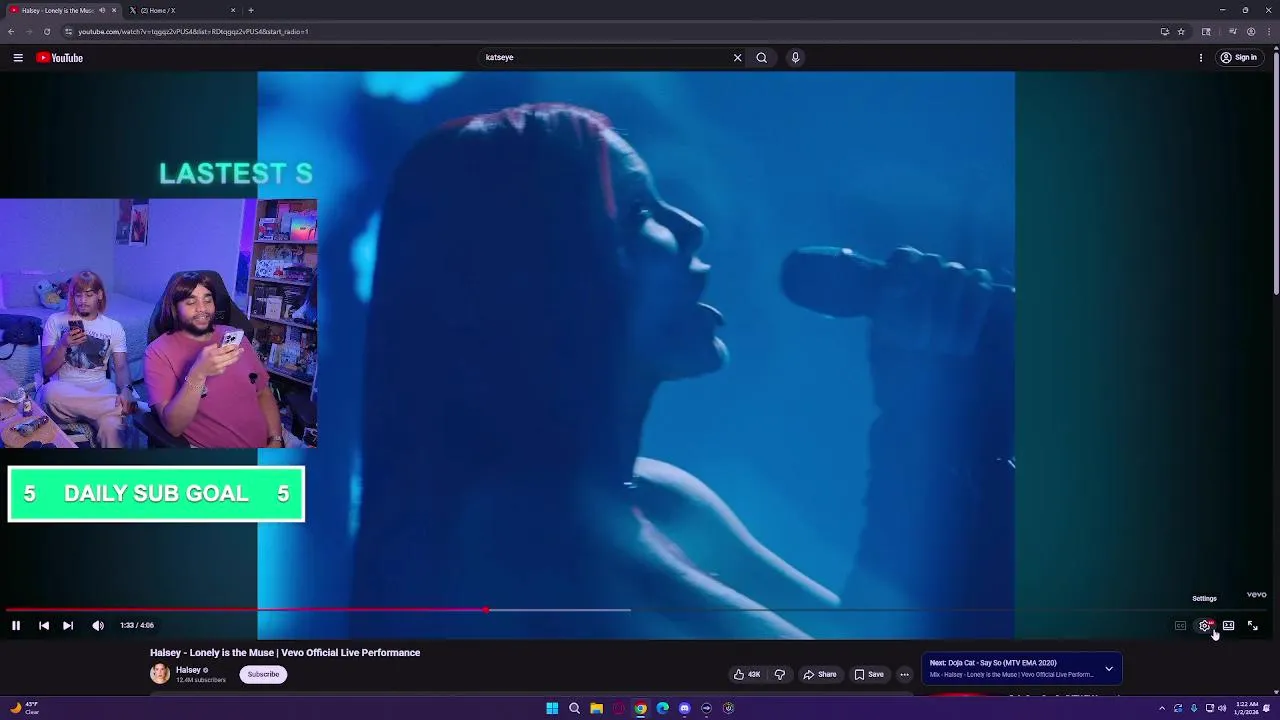
Task: Like the video with 42K thumbs up
Action: (747, 674)
